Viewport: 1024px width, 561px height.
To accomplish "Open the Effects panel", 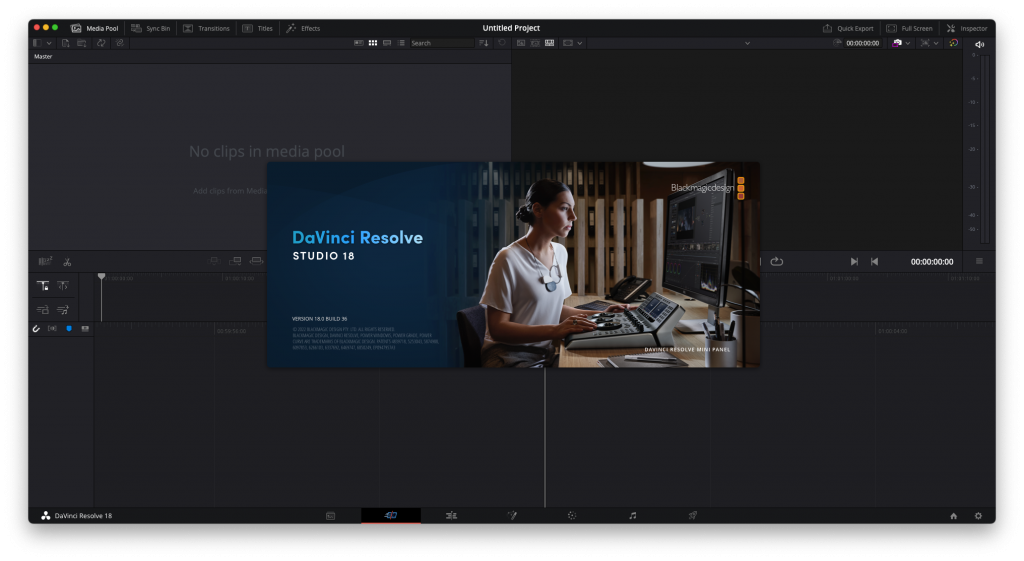I will click(x=303, y=28).
